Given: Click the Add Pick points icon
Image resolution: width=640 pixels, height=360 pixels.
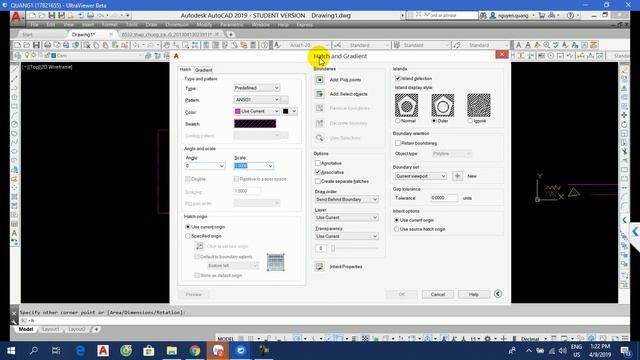Looking at the screenshot, I should [x=320, y=80].
